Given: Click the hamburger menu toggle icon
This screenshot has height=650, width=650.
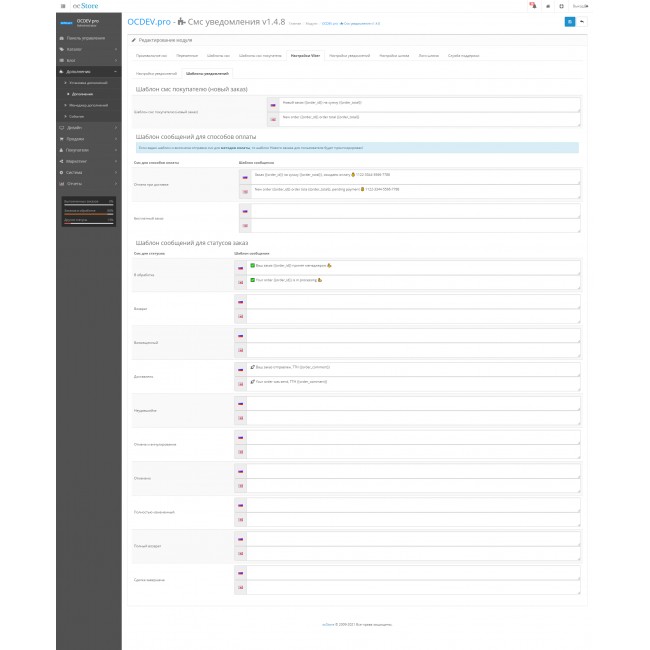Looking at the screenshot, I should pos(61,5).
